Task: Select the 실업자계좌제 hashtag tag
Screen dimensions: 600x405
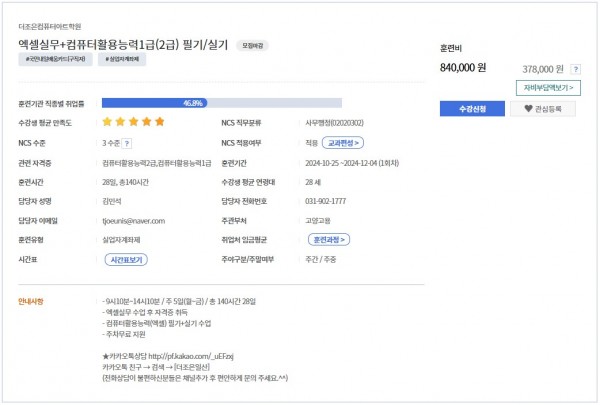Action: click(122, 59)
